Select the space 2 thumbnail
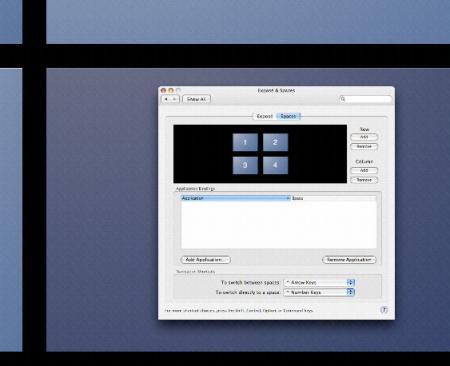This screenshot has width=450, height=366. click(275, 142)
